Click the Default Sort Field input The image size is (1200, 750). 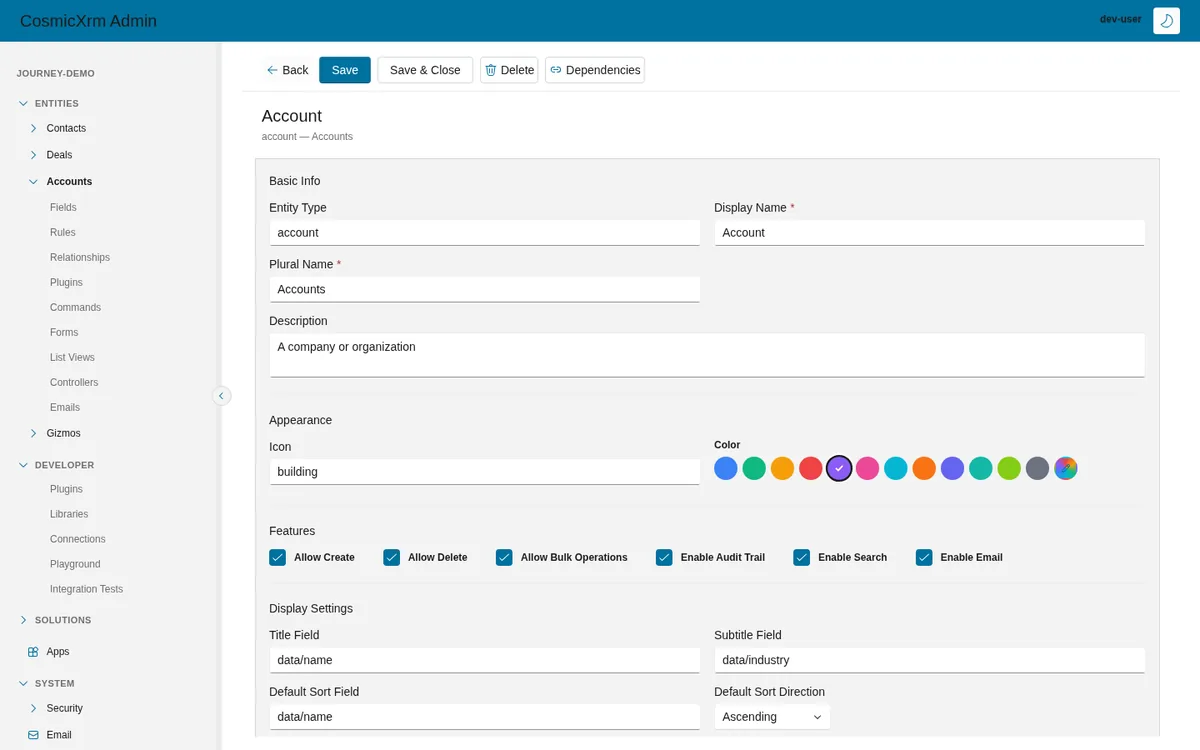point(484,717)
